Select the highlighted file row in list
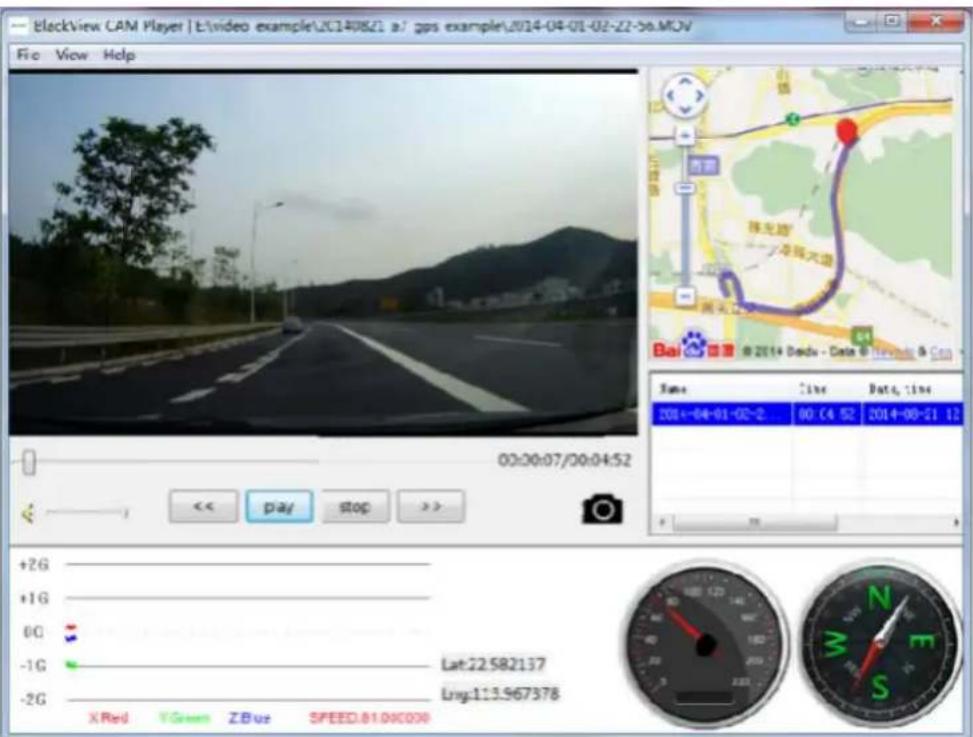Image resolution: width=973 pixels, height=737 pixels. coord(806,414)
